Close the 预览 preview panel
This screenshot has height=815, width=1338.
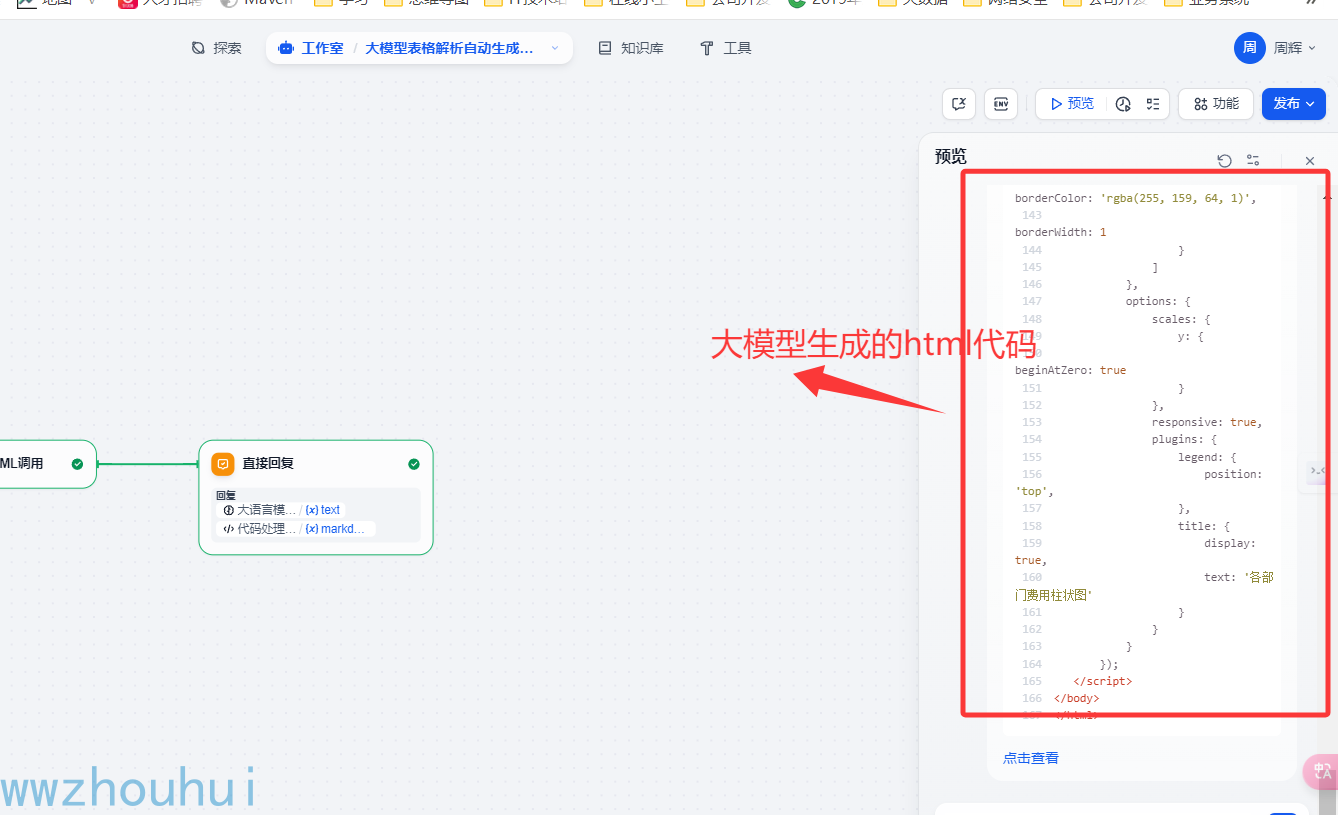tap(1310, 161)
